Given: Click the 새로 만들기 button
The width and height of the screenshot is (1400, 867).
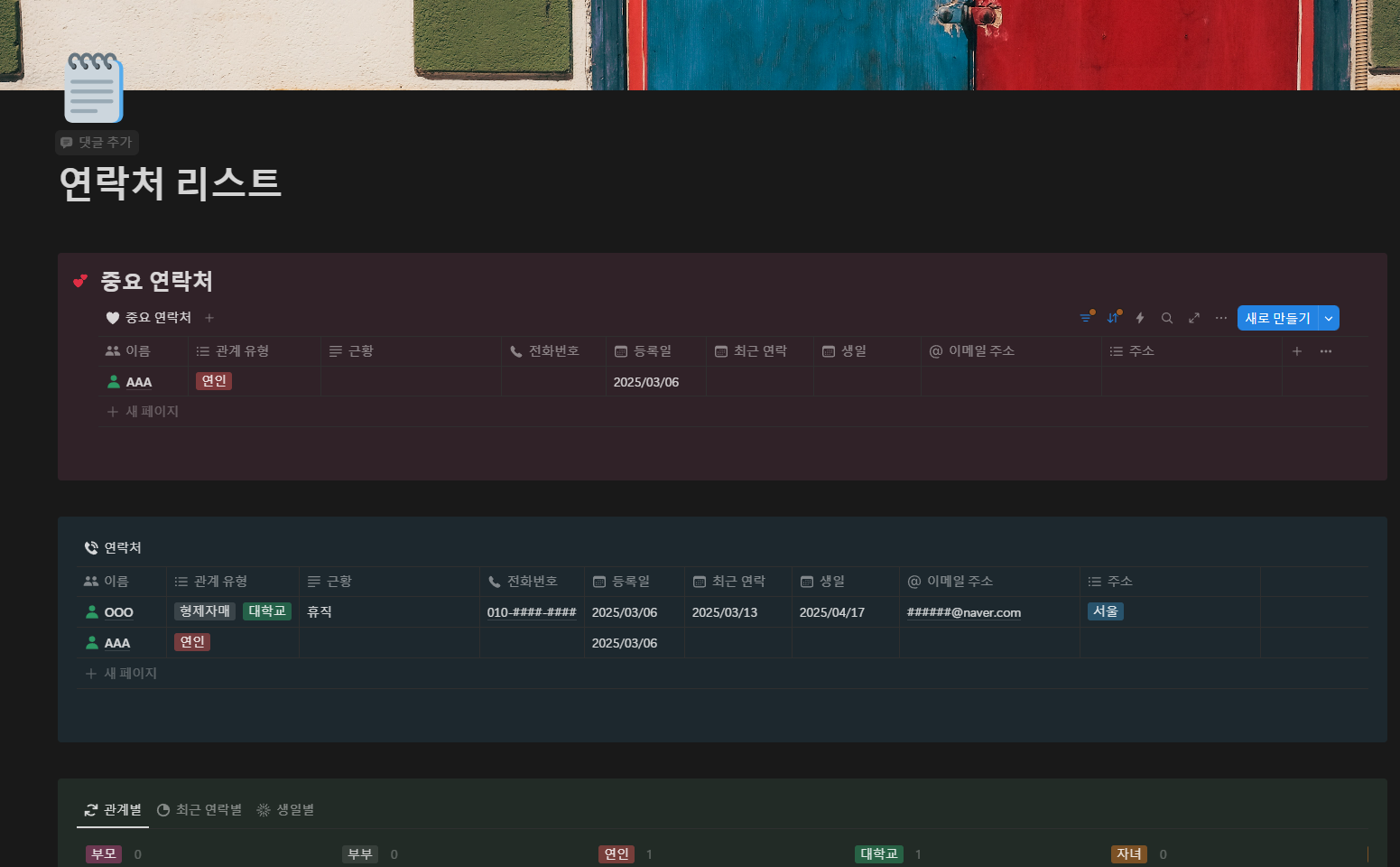Looking at the screenshot, I should coord(1277,318).
